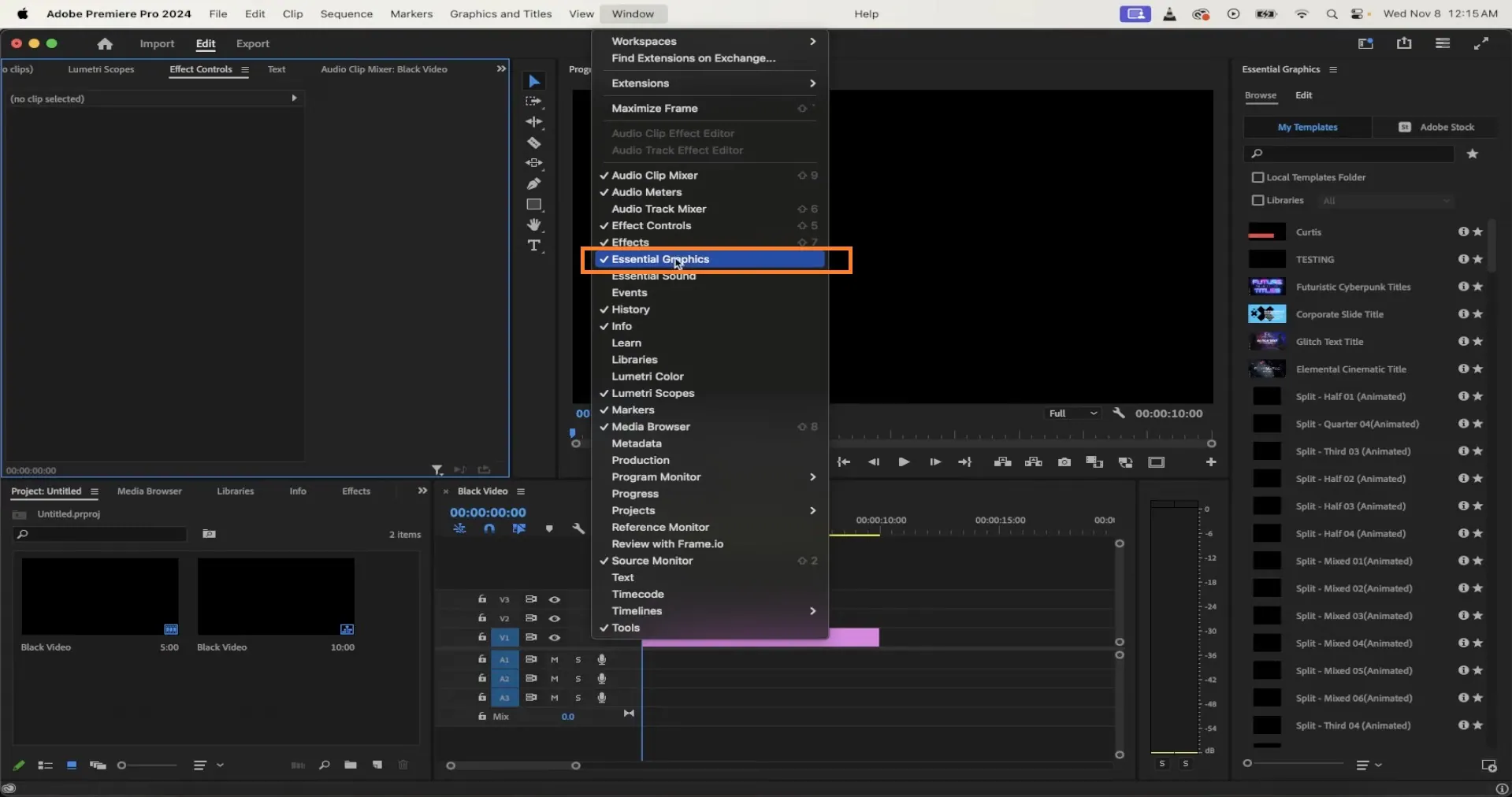Screen dimensions: 1512x797
Task: Add a marker in the timeline
Action: (x=549, y=528)
